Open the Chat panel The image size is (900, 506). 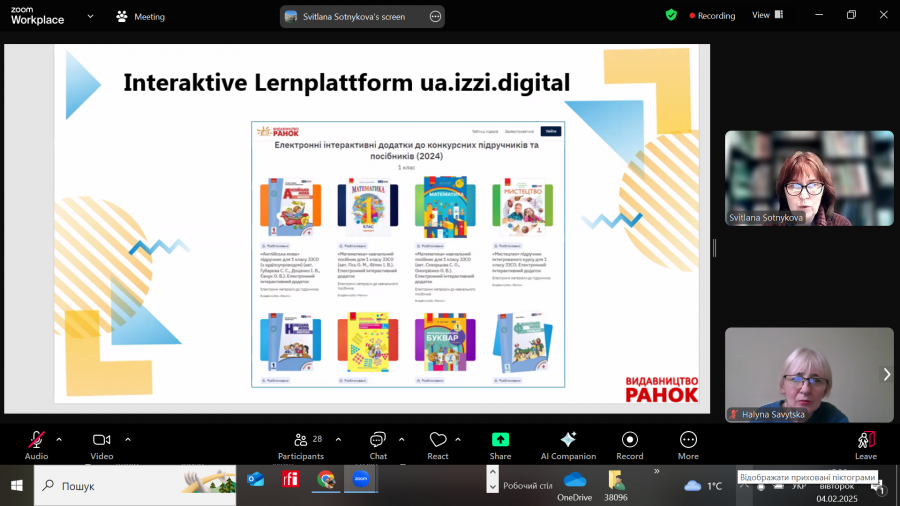coord(378,446)
